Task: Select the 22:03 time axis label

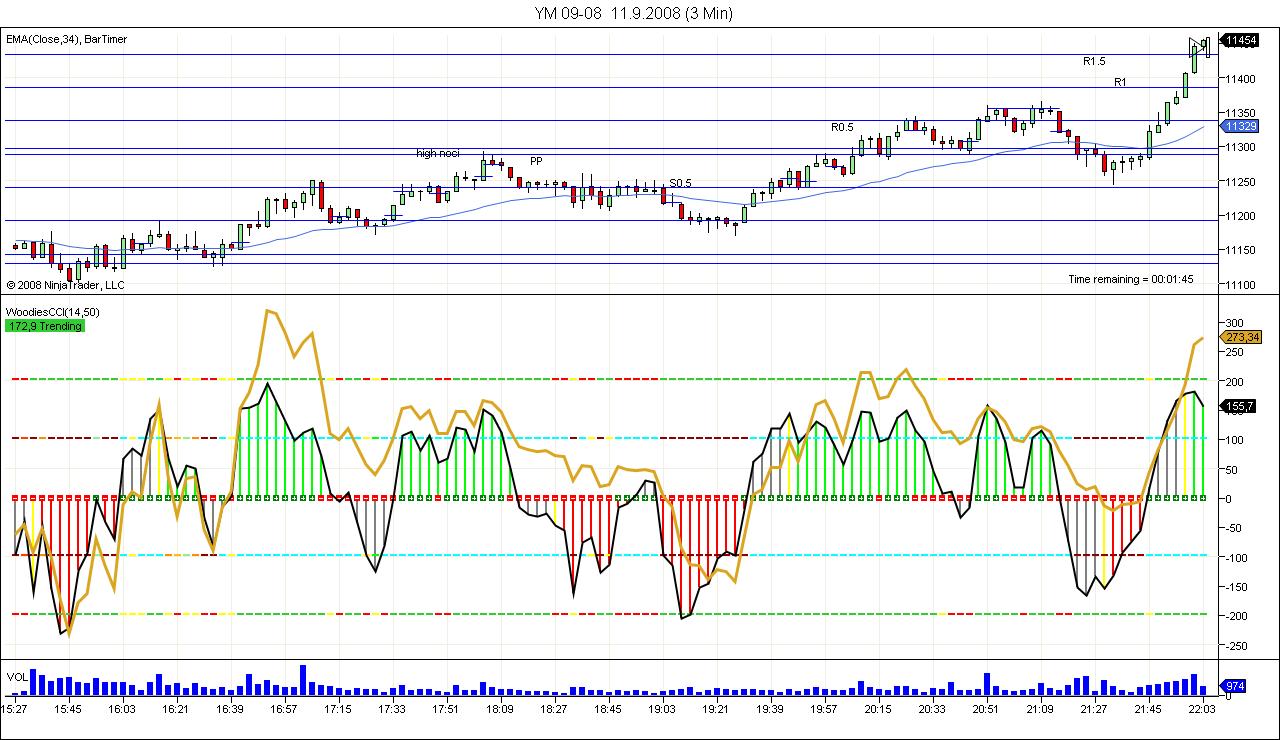Action: point(1202,709)
